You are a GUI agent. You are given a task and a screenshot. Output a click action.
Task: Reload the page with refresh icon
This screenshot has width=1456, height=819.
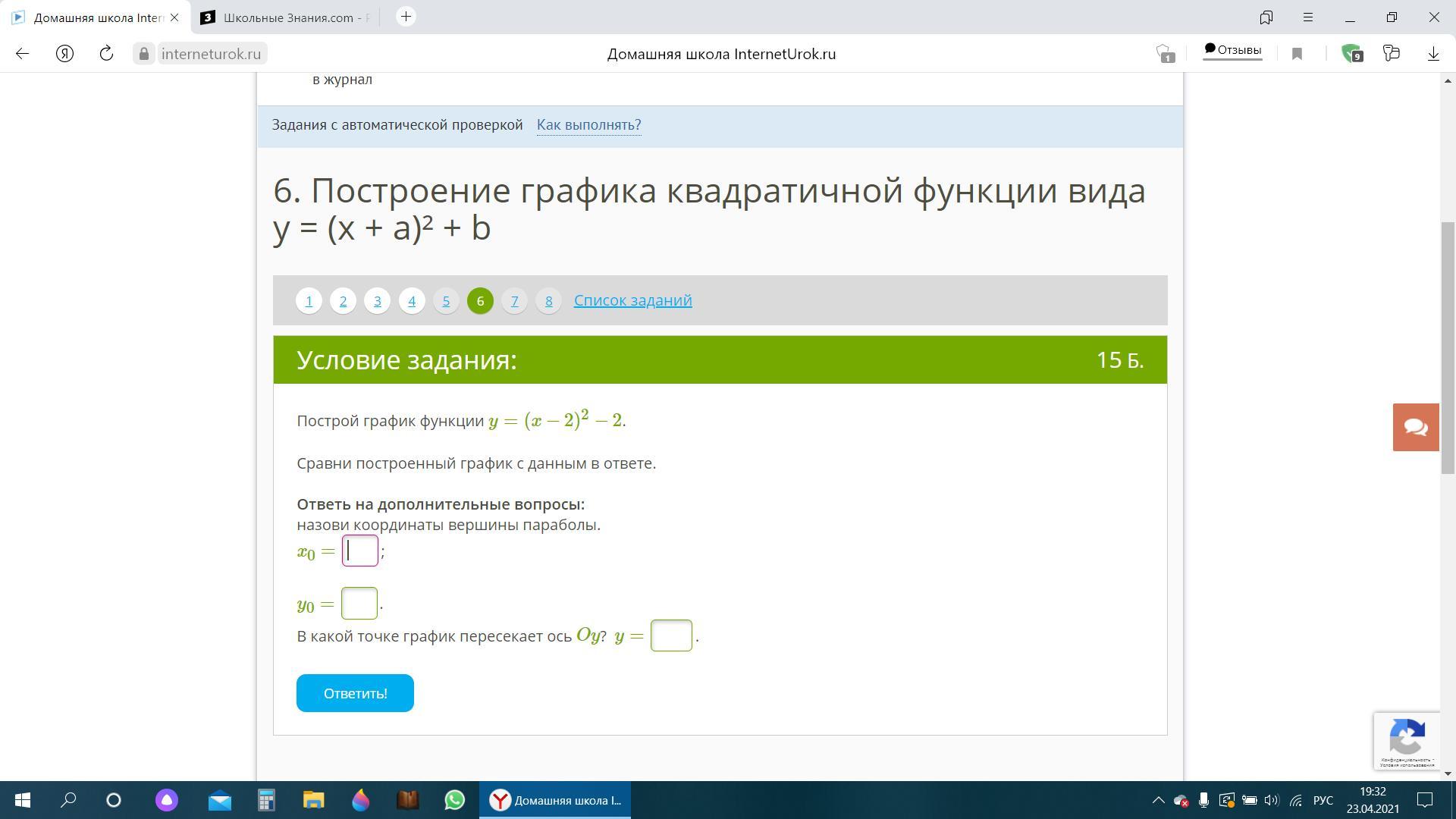(x=106, y=53)
